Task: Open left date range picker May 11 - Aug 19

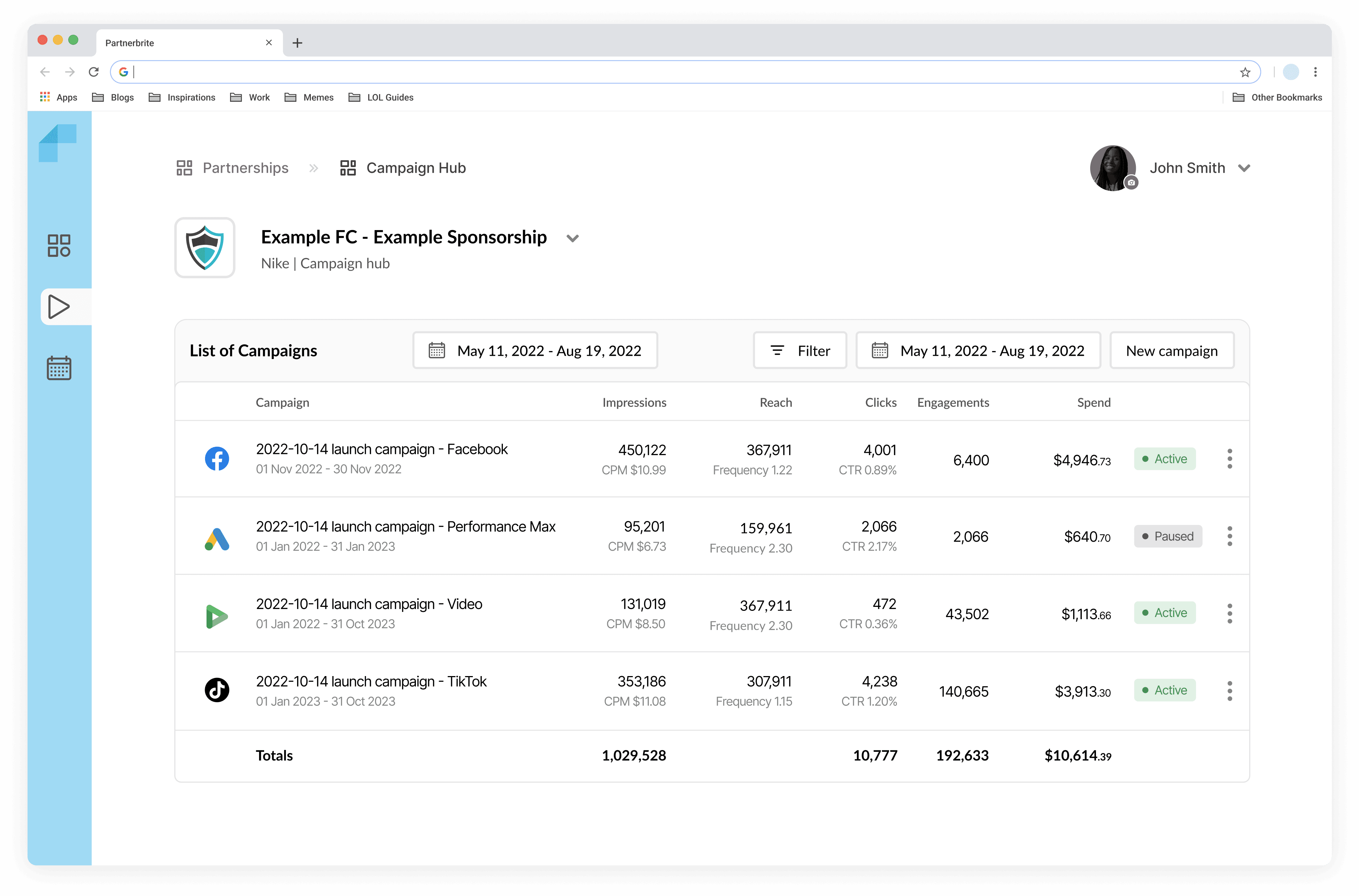Action: pyautogui.click(x=535, y=350)
